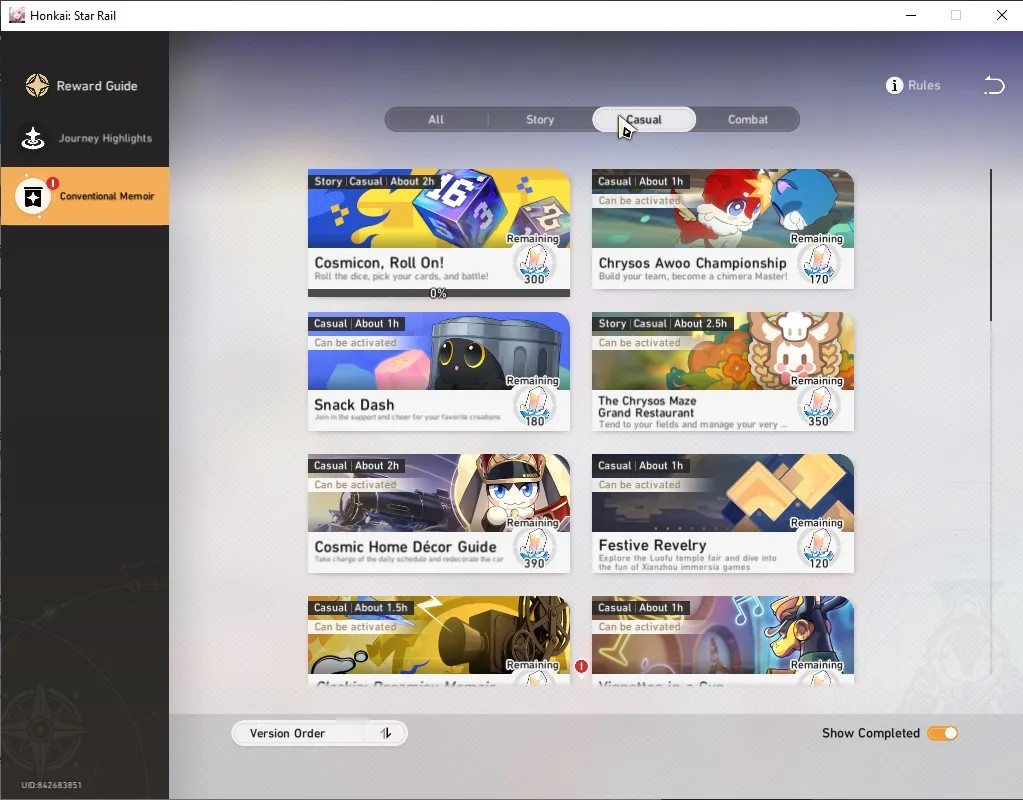
Task: Click the UID:842683851 text
Action: click(52, 785)
